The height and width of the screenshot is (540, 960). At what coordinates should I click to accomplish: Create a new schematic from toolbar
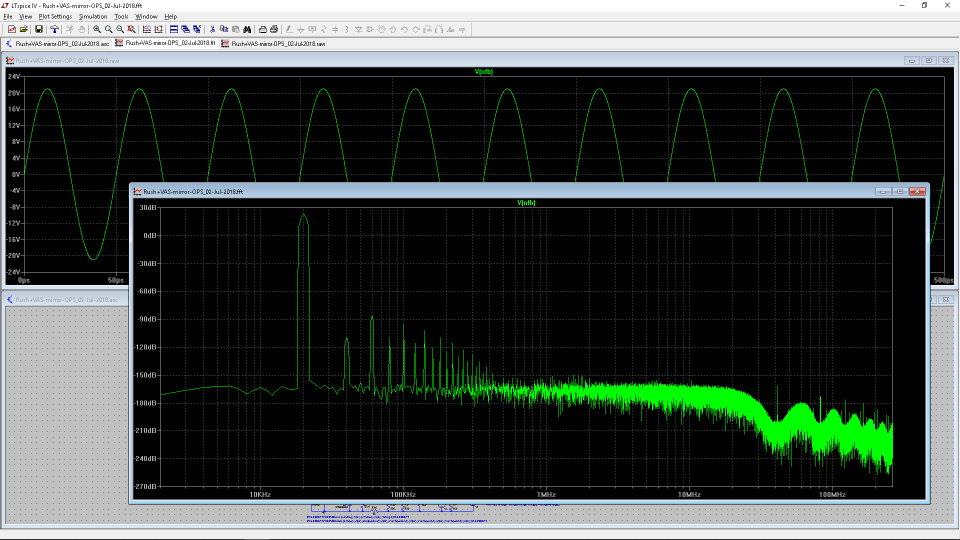tap(12, 29)
